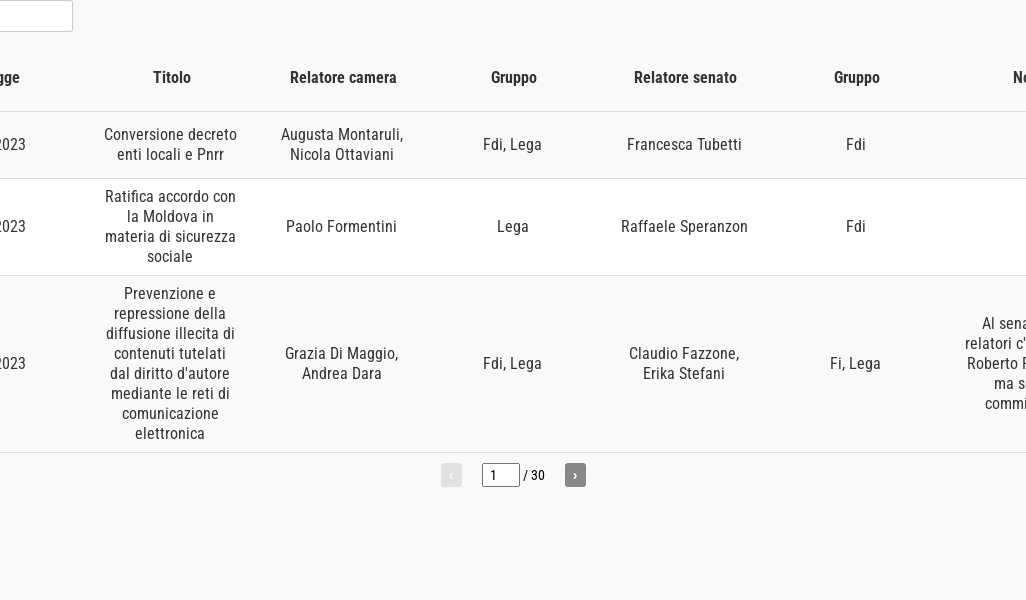Go to next table page

[575, 475]
